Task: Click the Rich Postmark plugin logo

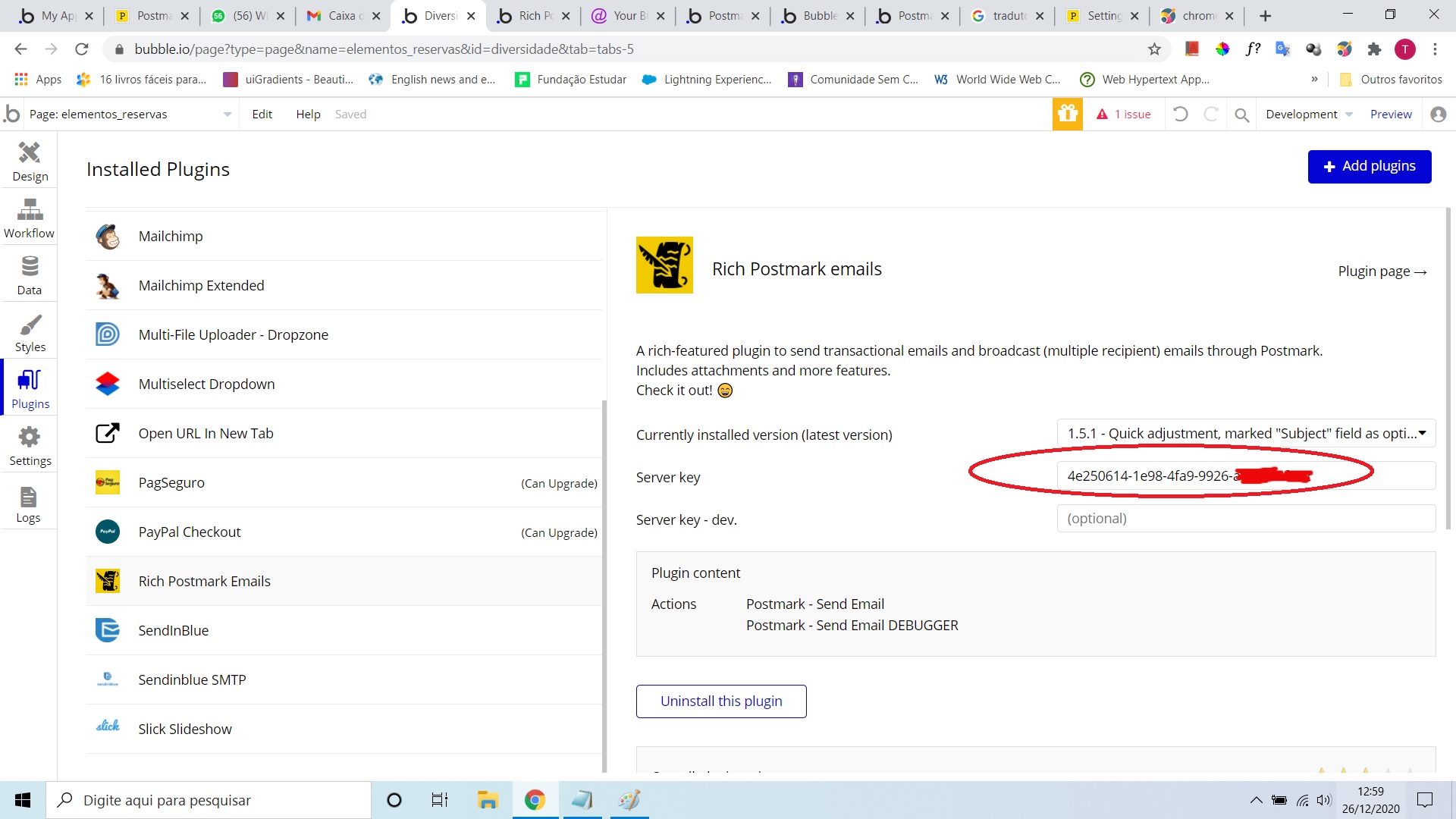Action: click(664, 265)
